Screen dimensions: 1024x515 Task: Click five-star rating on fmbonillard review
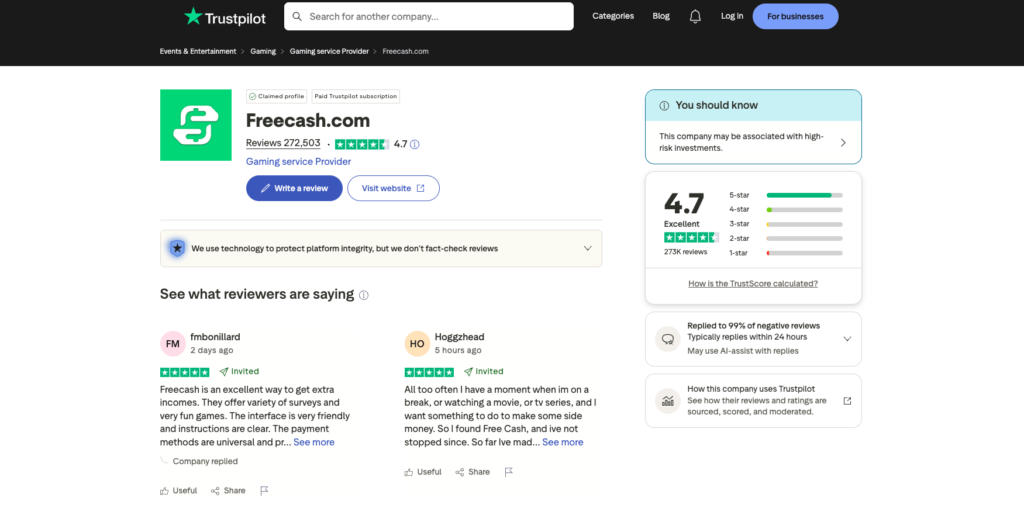point(185,372)
